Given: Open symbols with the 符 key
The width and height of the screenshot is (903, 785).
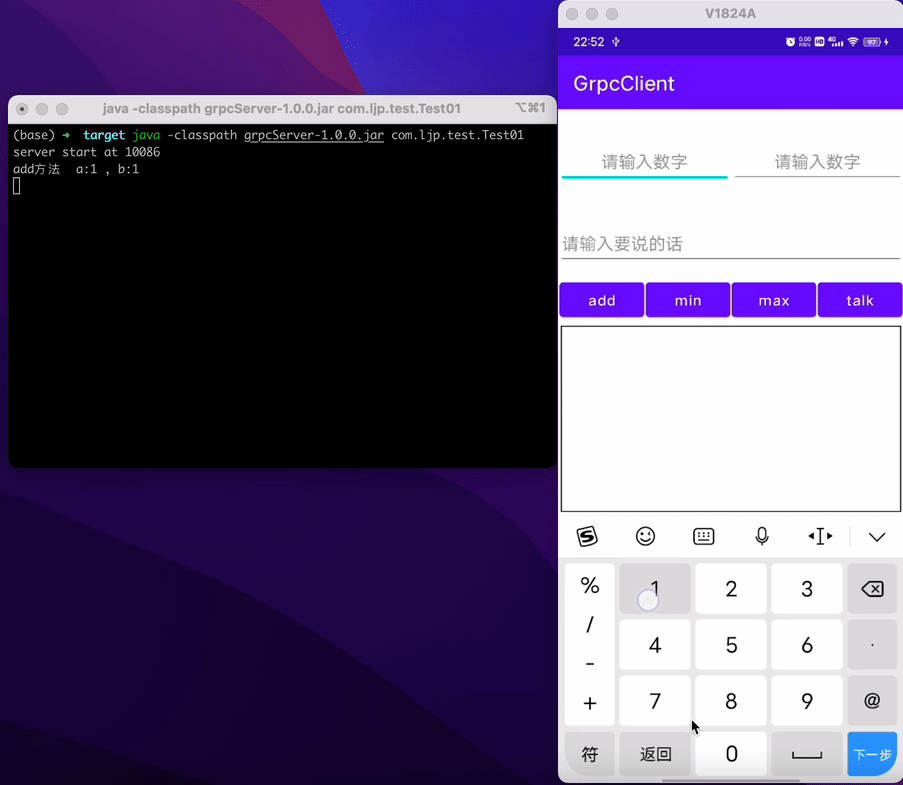Looking at the screenshot, I should click(590, 753).
